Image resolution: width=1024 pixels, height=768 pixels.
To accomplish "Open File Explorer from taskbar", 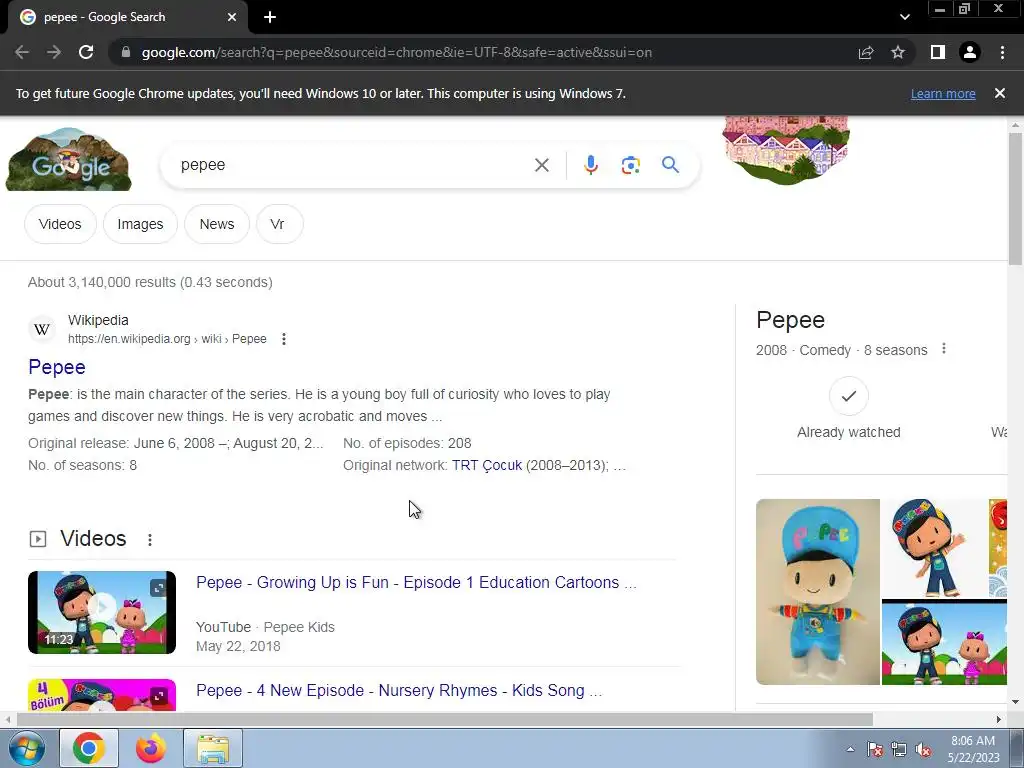I will pyautogui.click(x=213, y=748).
